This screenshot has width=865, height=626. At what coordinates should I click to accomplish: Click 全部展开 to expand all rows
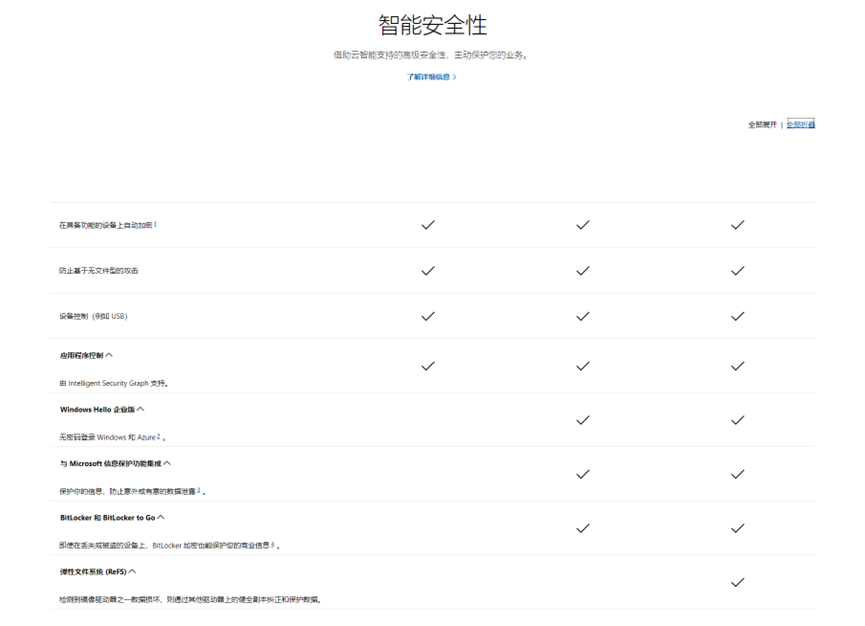tap(762, 125)
